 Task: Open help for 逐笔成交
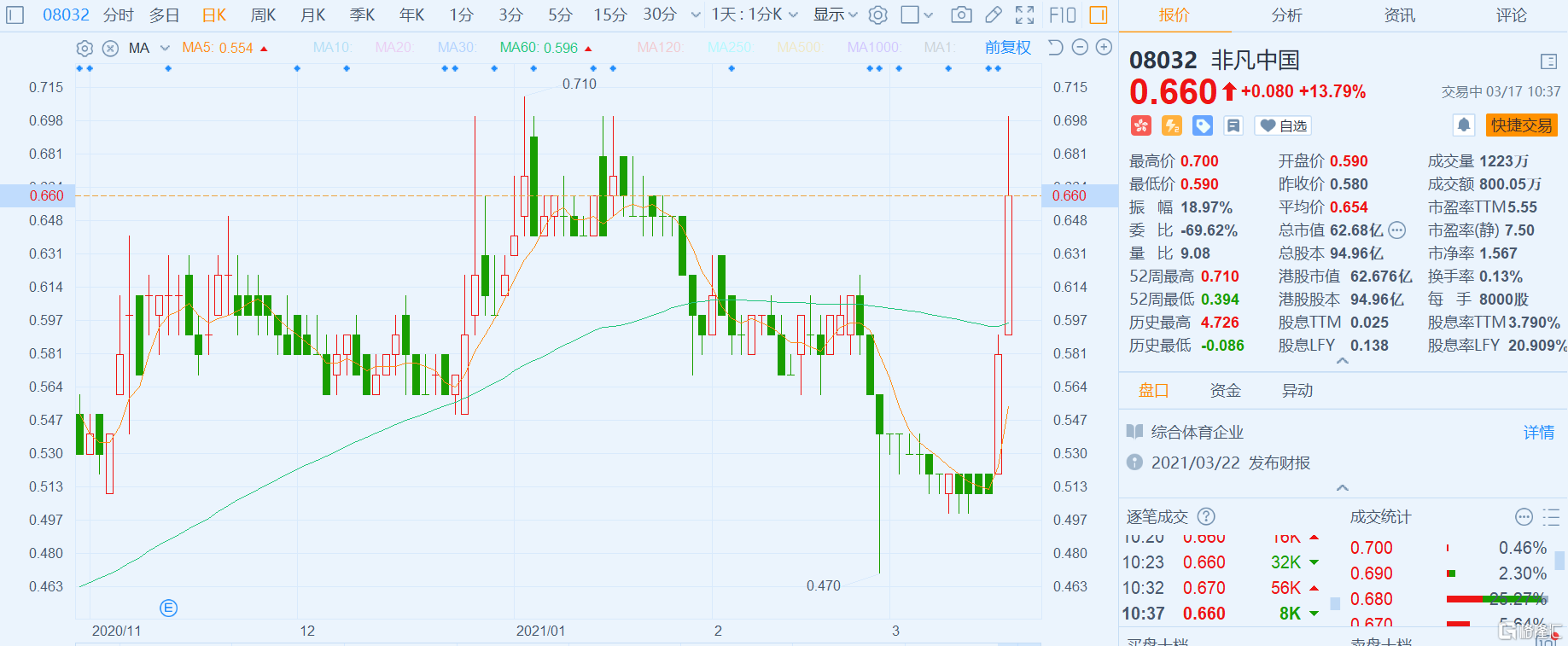tap(1206, 516)
